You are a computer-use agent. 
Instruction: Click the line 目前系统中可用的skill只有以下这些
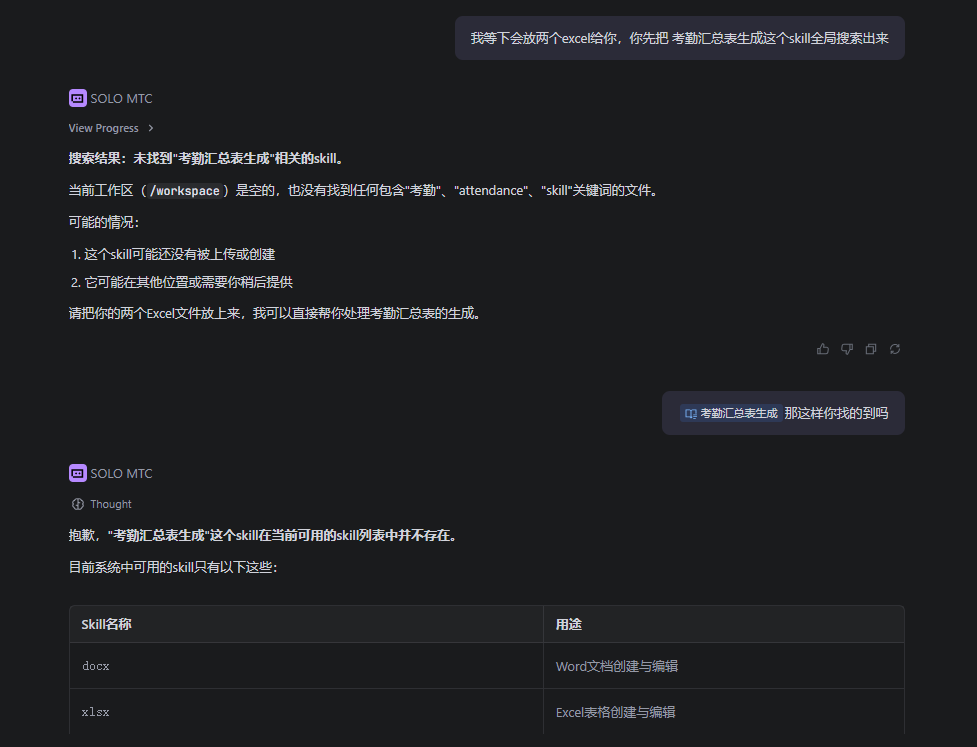coord(173,568)
